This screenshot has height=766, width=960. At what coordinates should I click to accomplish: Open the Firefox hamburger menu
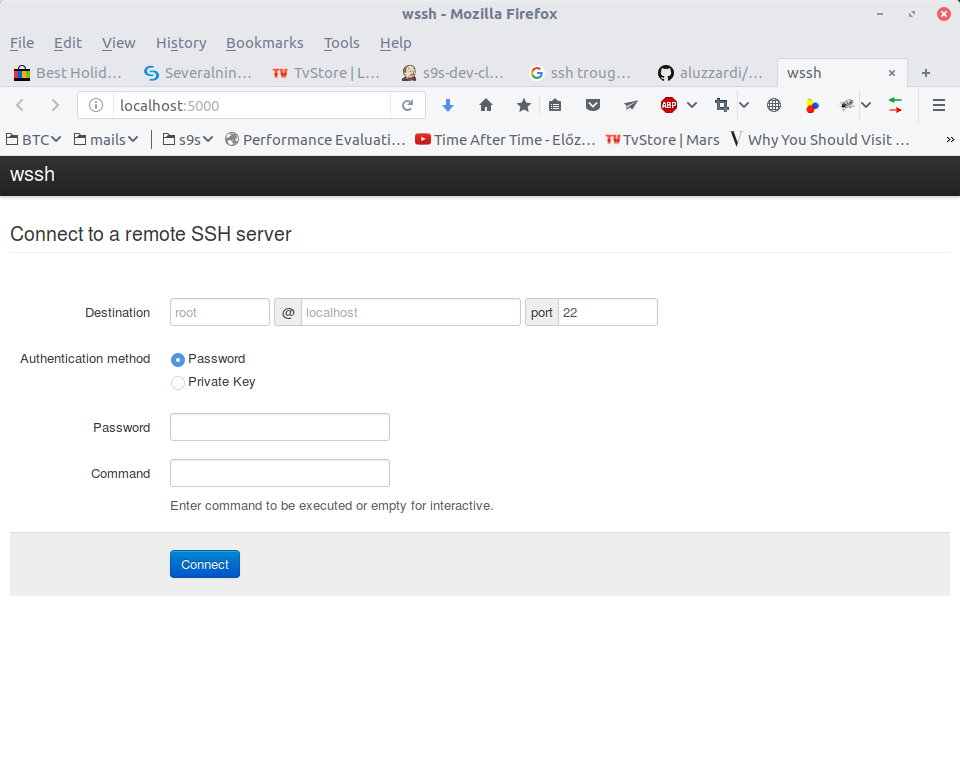click(x=939, y=105)
